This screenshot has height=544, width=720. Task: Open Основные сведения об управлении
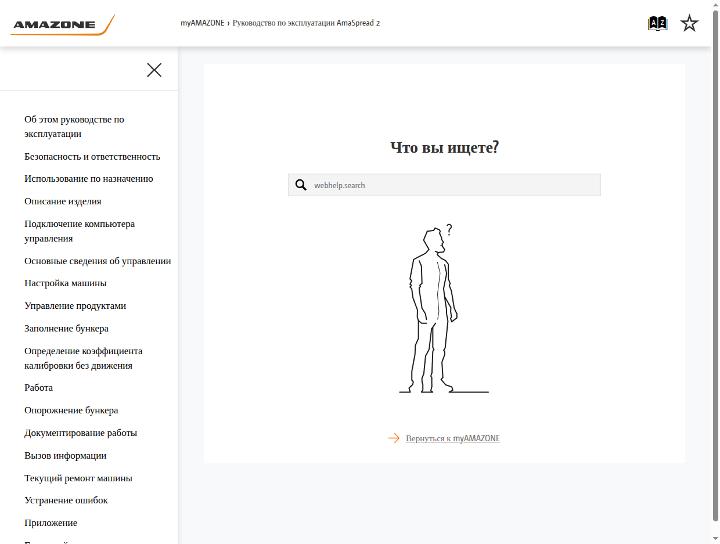98,261
